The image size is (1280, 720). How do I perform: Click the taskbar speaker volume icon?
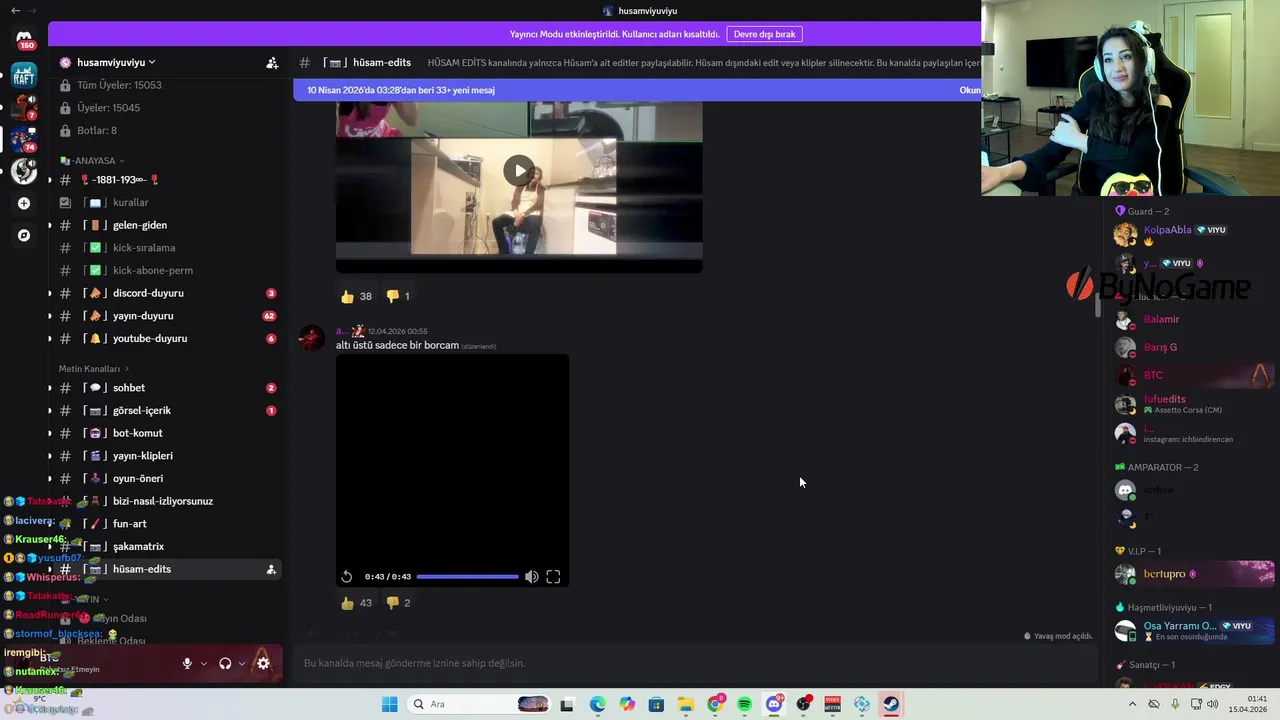1212,704
